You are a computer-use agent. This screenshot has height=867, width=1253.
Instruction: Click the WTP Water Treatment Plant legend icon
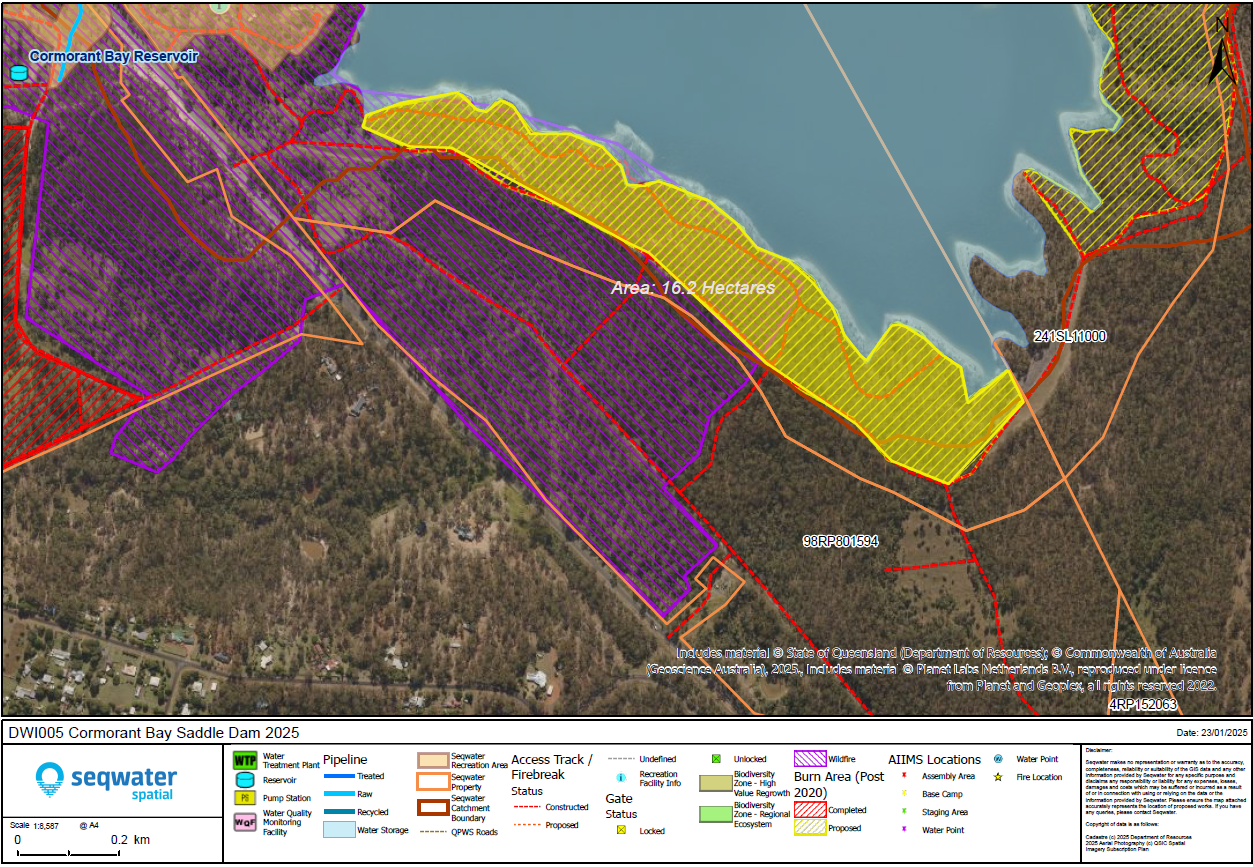coord(245,762)
